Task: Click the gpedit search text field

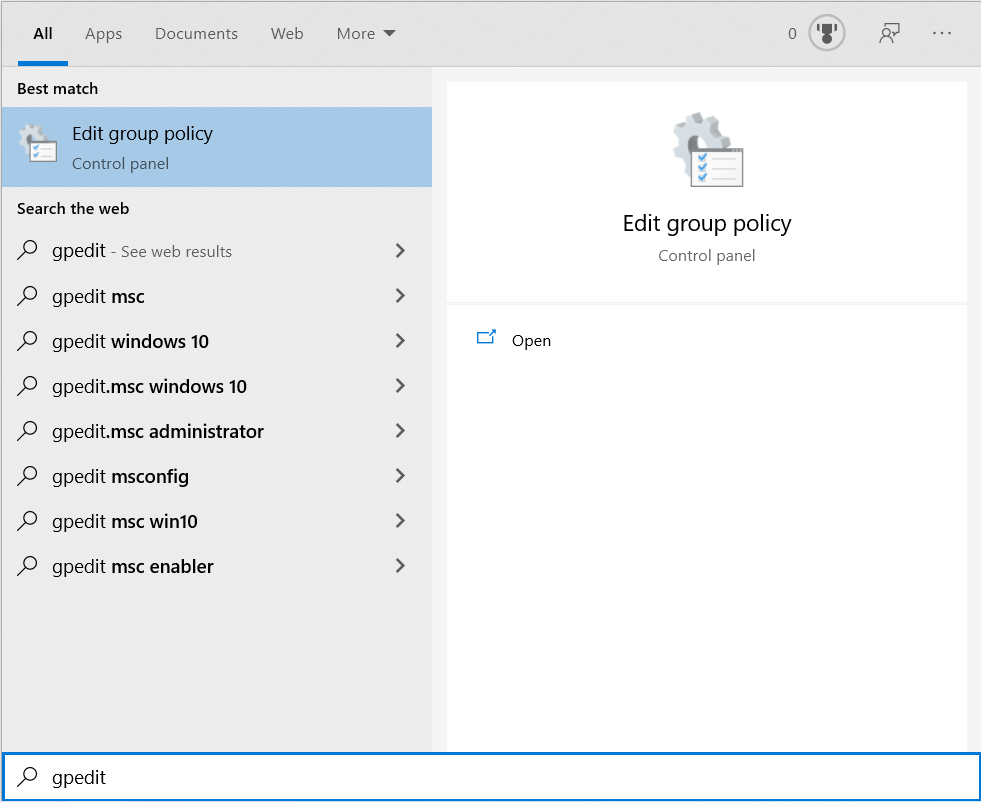Action: (500, 777)
